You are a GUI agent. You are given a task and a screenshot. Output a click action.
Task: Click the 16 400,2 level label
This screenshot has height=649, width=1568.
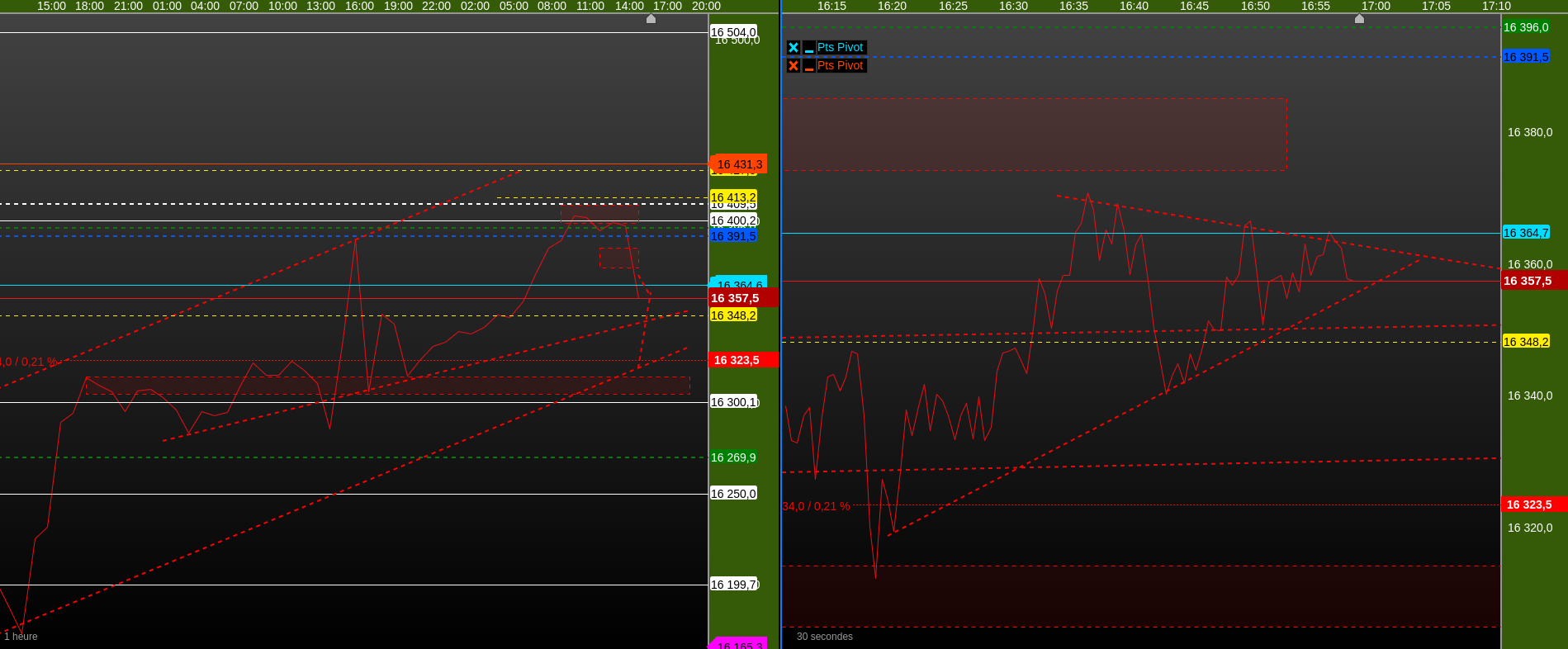coord(734,220)
